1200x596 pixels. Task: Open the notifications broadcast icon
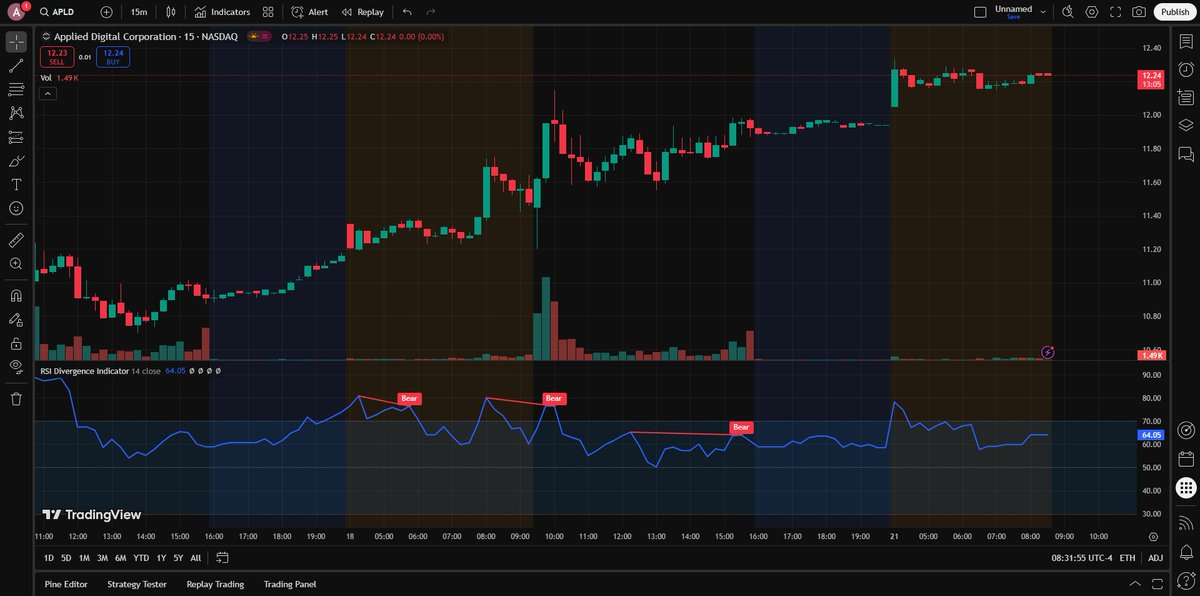1186,523
